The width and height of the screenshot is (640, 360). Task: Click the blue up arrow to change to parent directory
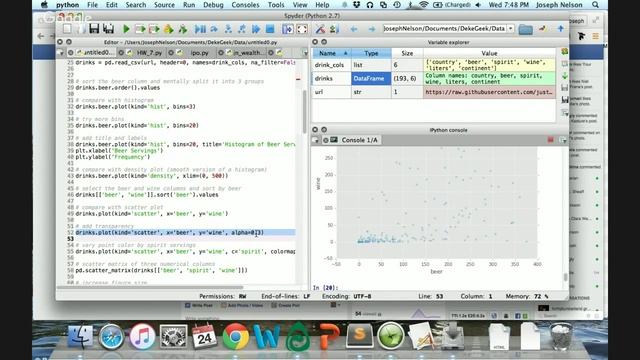point(560,29)
